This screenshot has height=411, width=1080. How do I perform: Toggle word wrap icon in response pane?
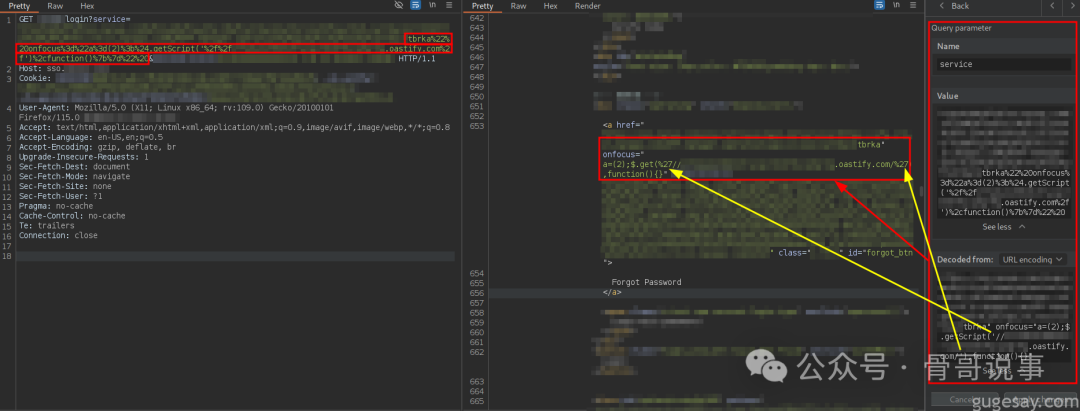879,5
